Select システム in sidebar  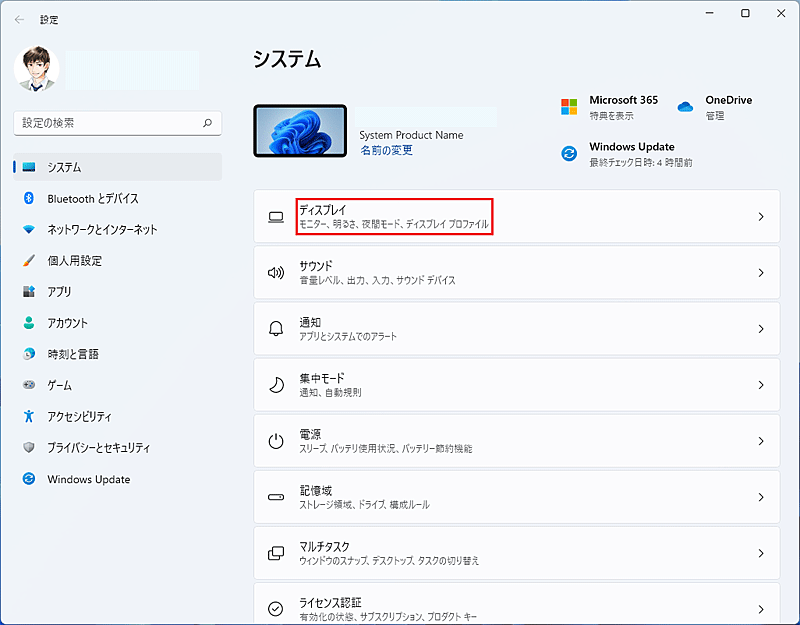(x=118, y=167)
